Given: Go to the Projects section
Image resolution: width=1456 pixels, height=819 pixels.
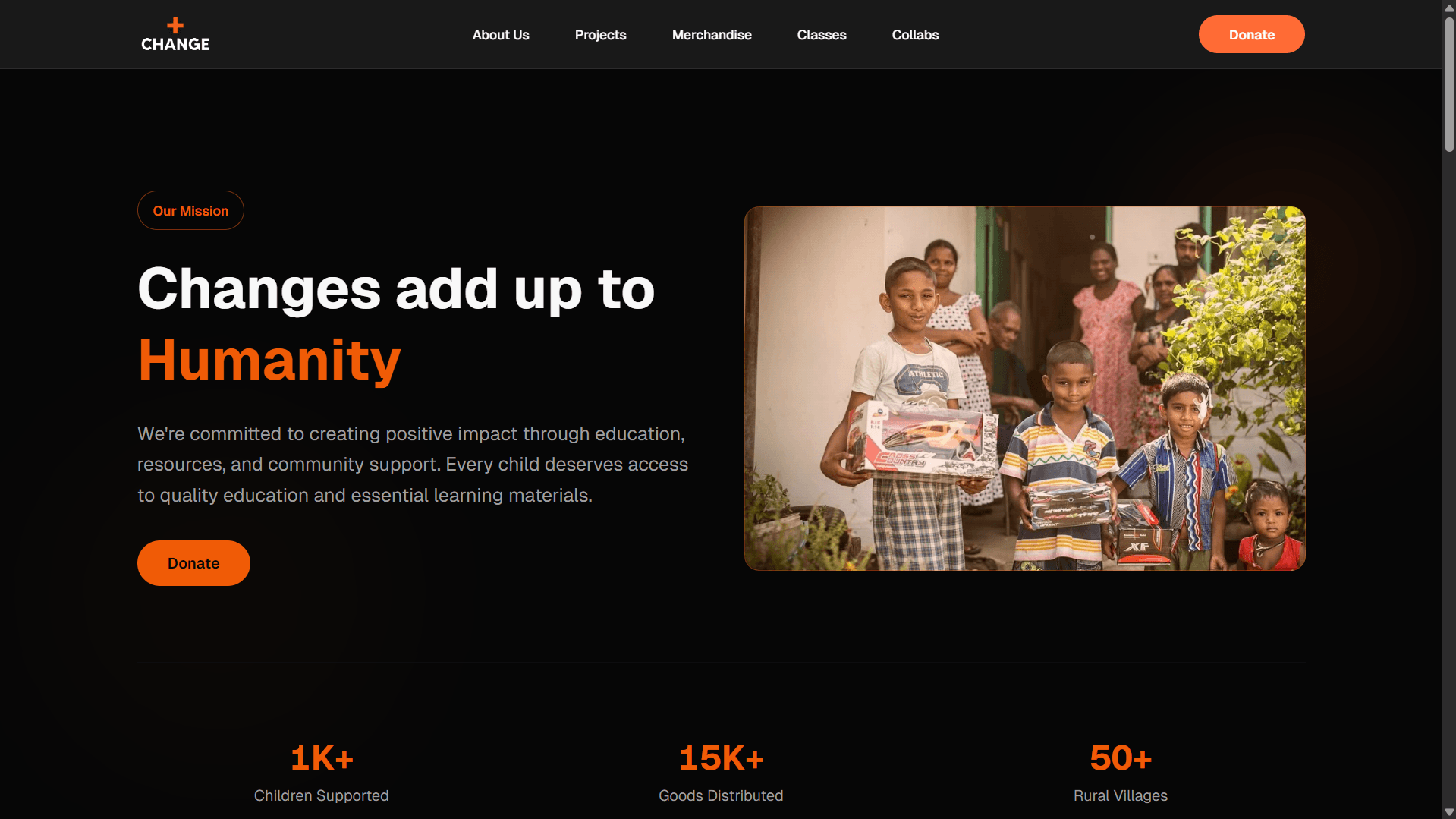Looking at the screenshot, I should [600, 35].
